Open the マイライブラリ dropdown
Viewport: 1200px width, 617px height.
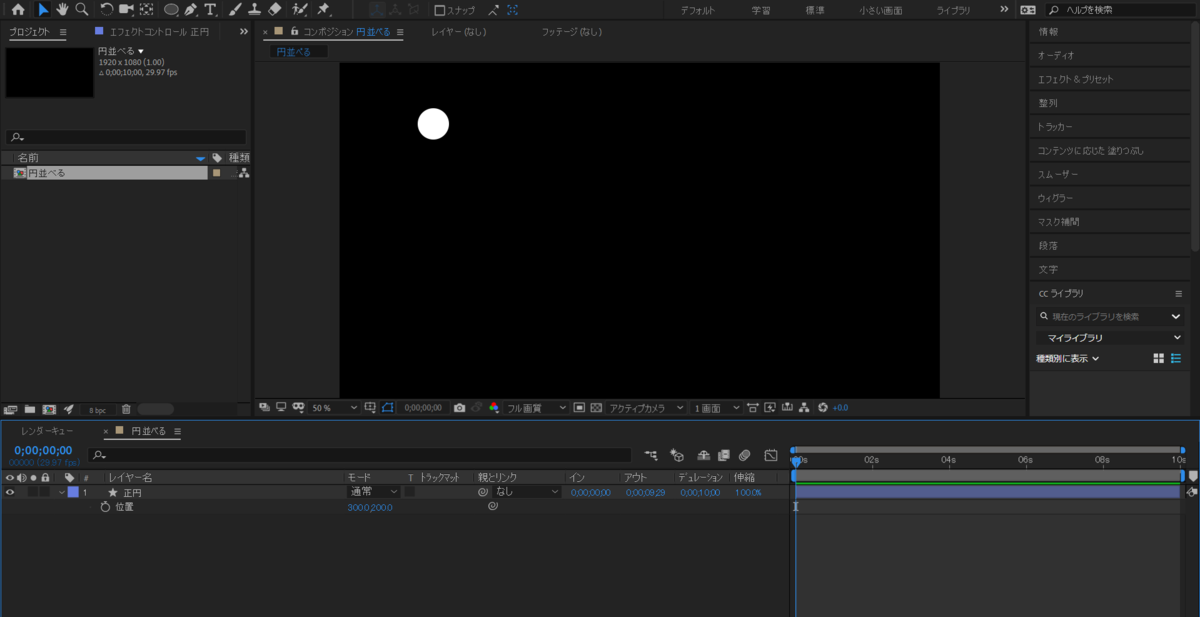click(1110, 338)
